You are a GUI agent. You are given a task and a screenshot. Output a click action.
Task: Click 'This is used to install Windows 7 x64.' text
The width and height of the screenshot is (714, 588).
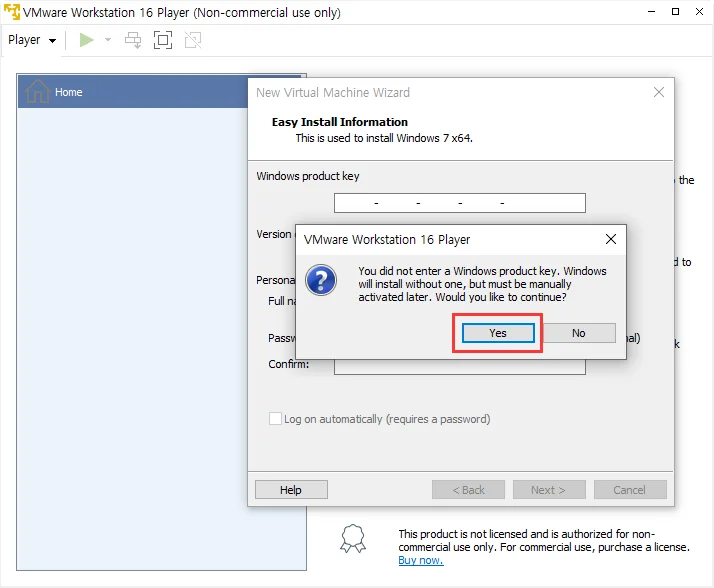point(384,138)
